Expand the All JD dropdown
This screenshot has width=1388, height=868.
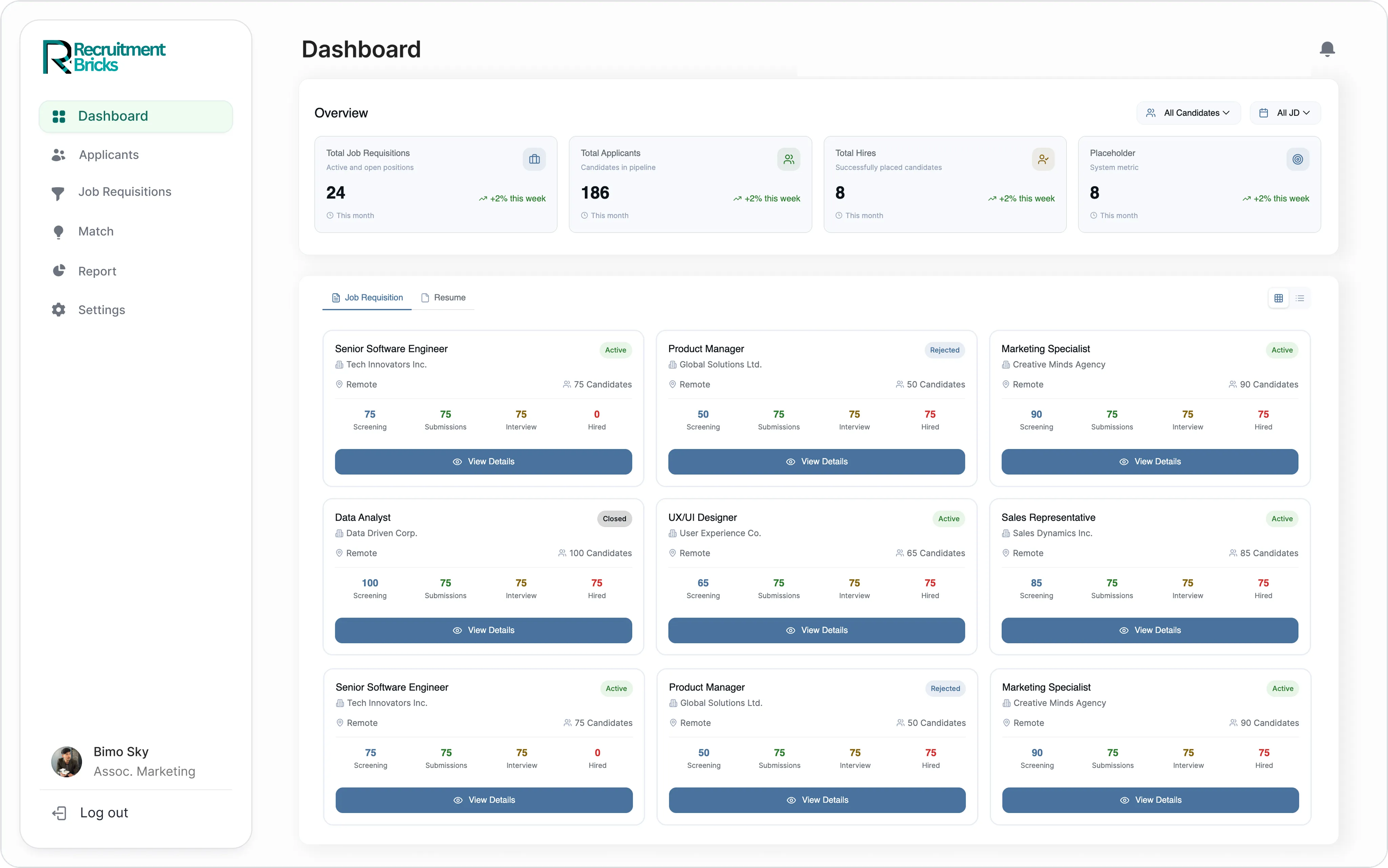pyautogui.click(x=1285, y=113)
